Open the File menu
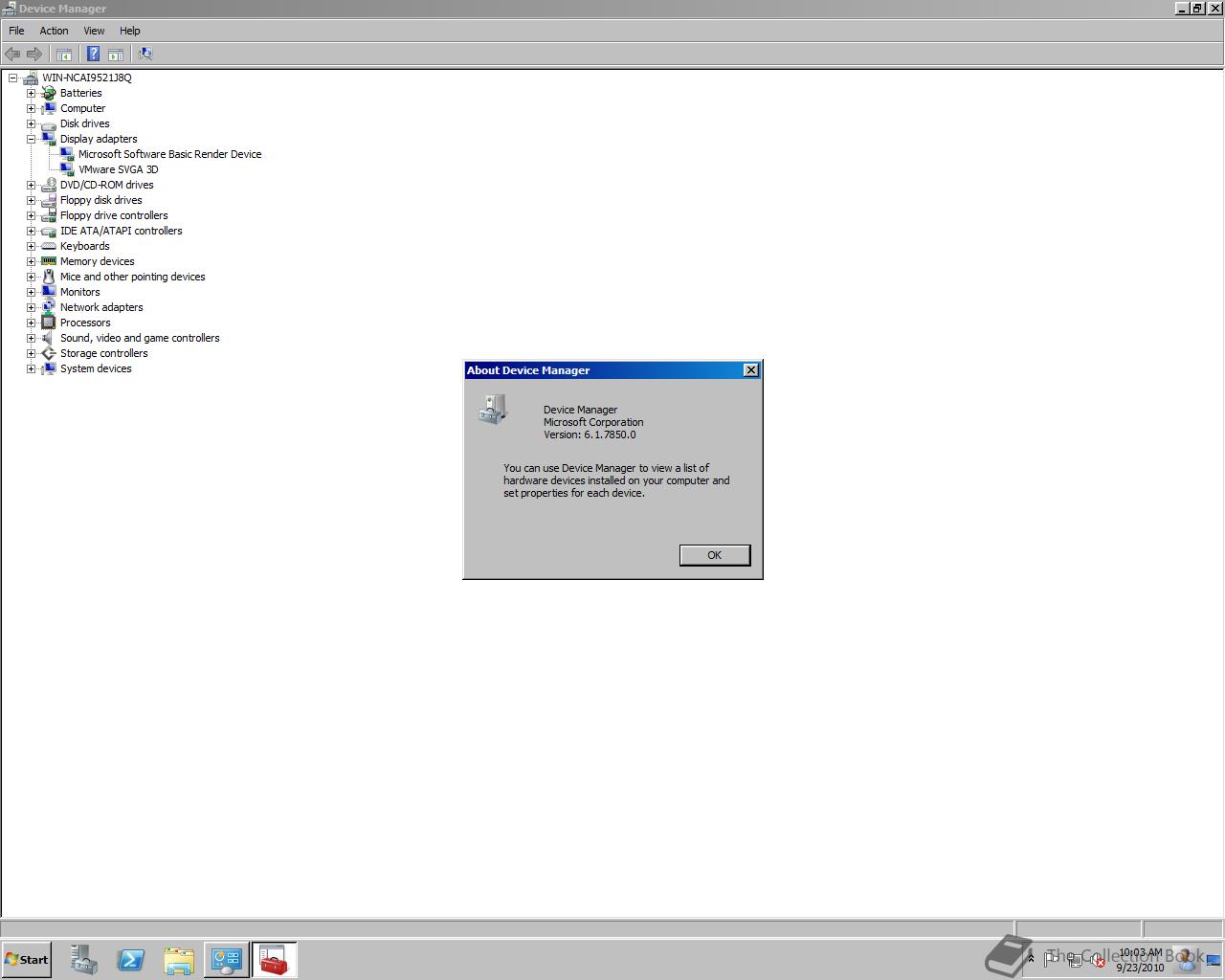The image size is (1225, 980). coord(16,31)
